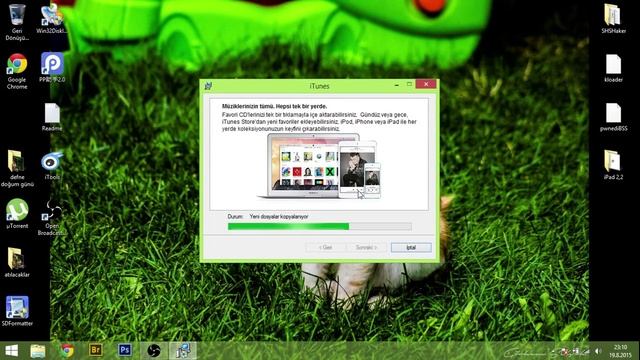
Task: Switch to iTunes installer taskbar item
Action: [182, 350]
